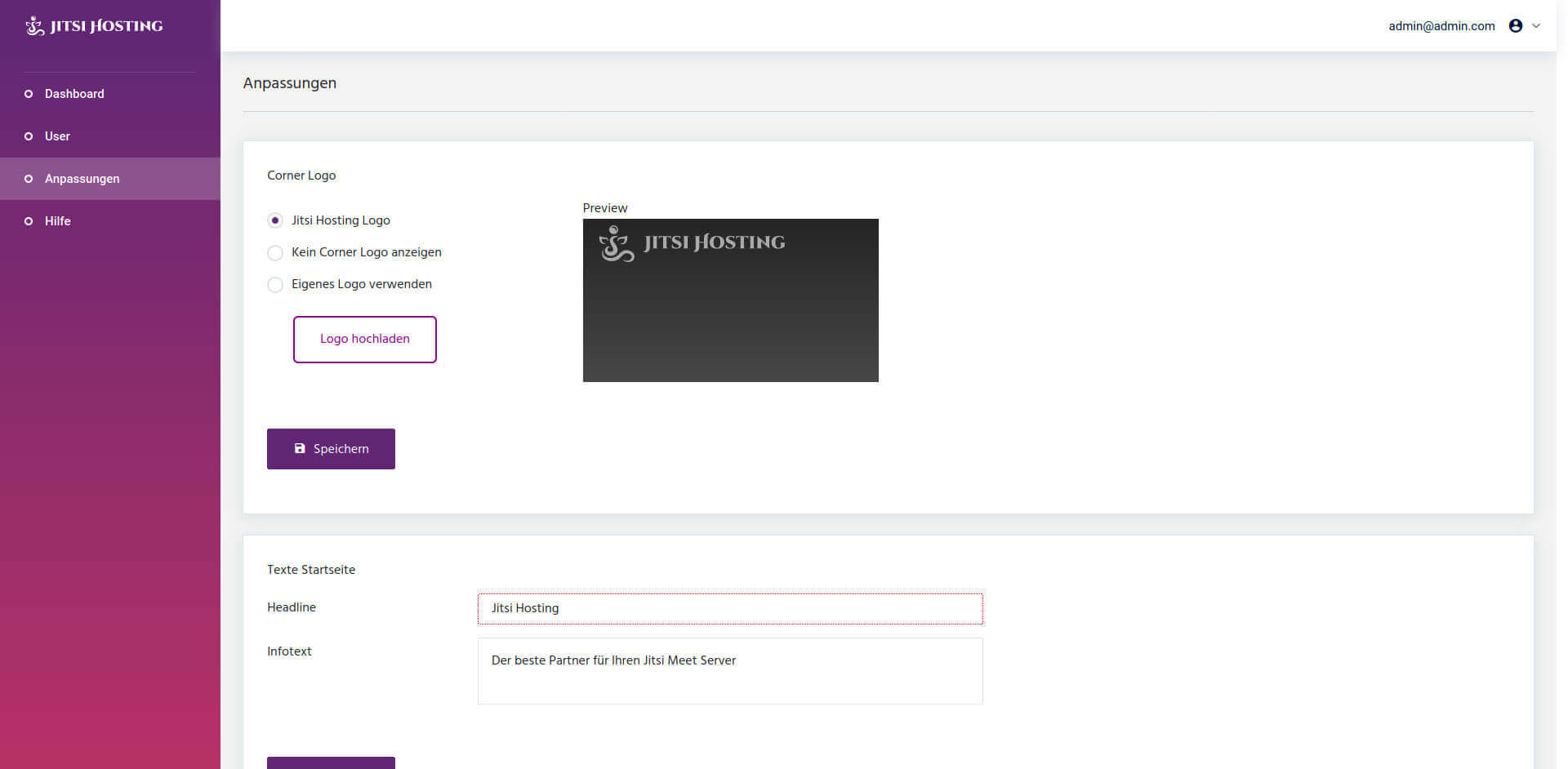Click the circle bullet icon beside Anpassungen
Image resolution: width=1568 pixels, height=769 pixels.
(x=29, y=179)
